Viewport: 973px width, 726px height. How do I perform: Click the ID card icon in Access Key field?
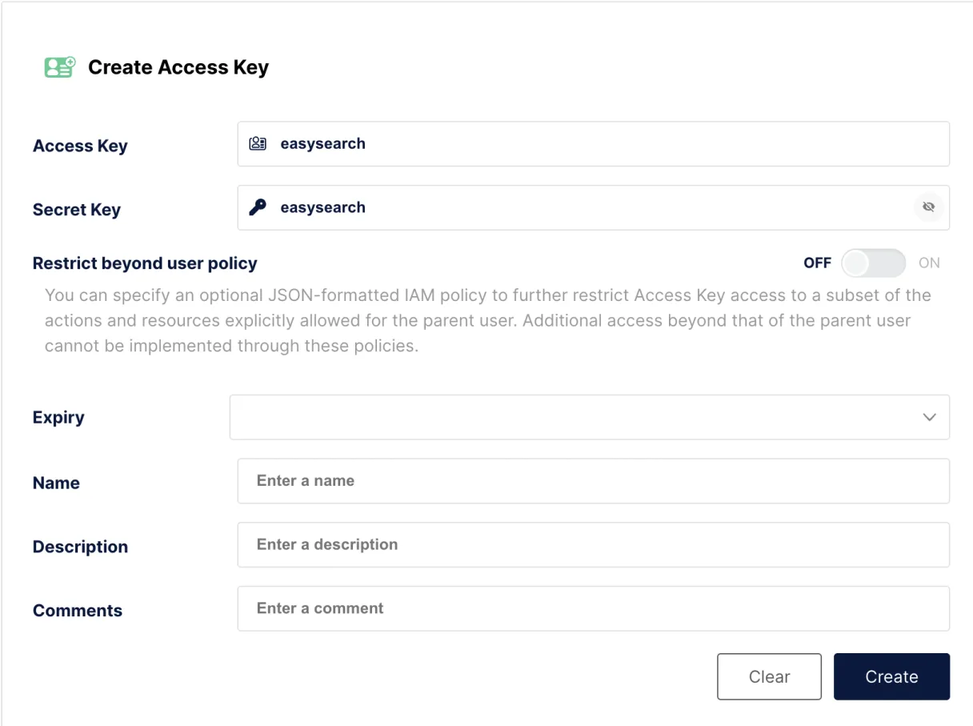coord(258,144)
